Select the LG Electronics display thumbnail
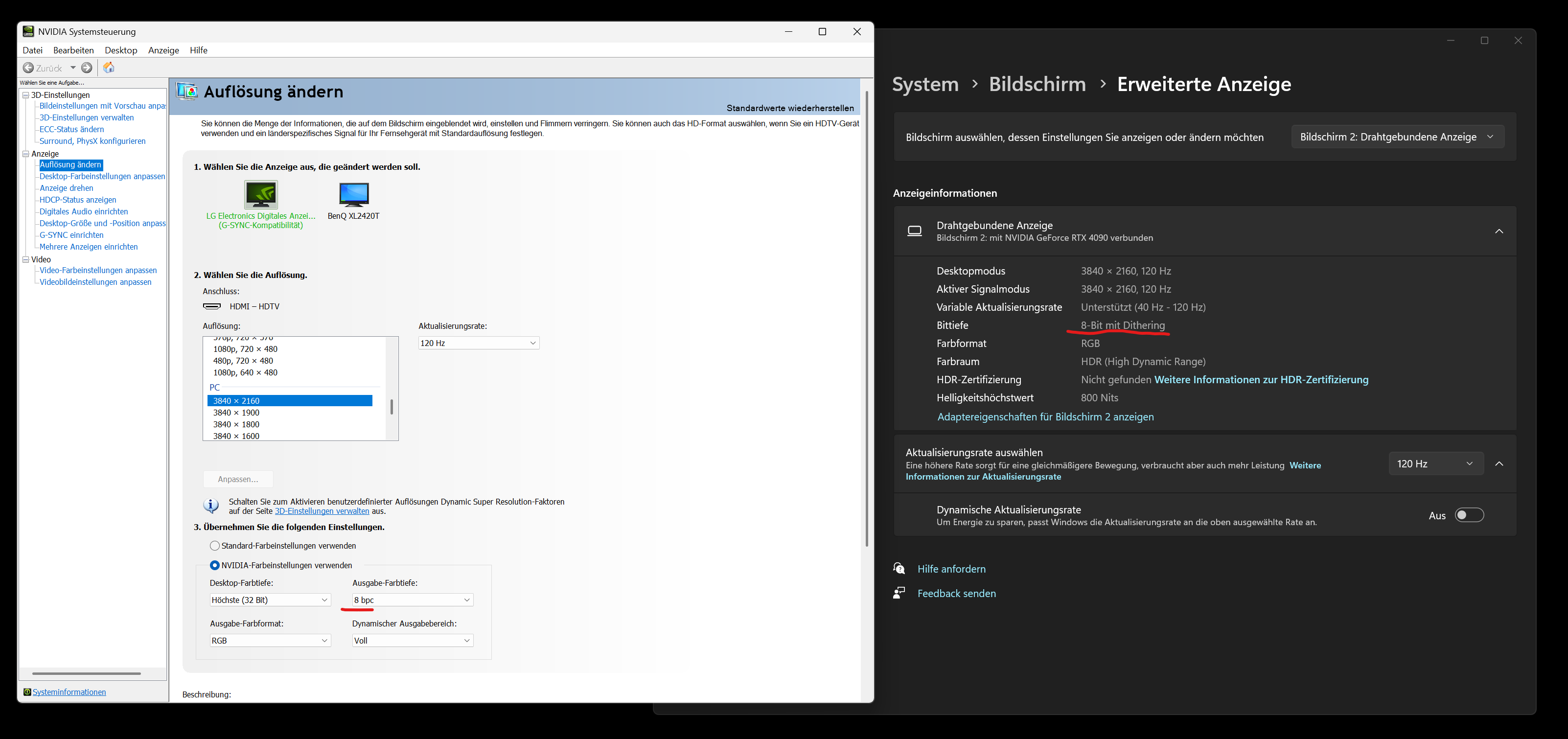 (x=260, y=195)
